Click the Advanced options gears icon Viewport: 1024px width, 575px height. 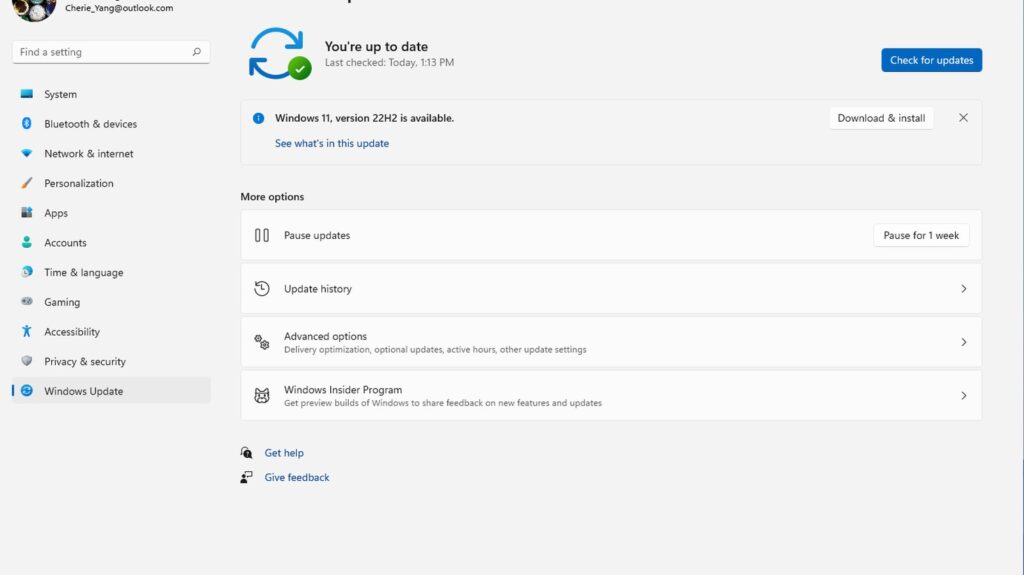pos(262,342)
